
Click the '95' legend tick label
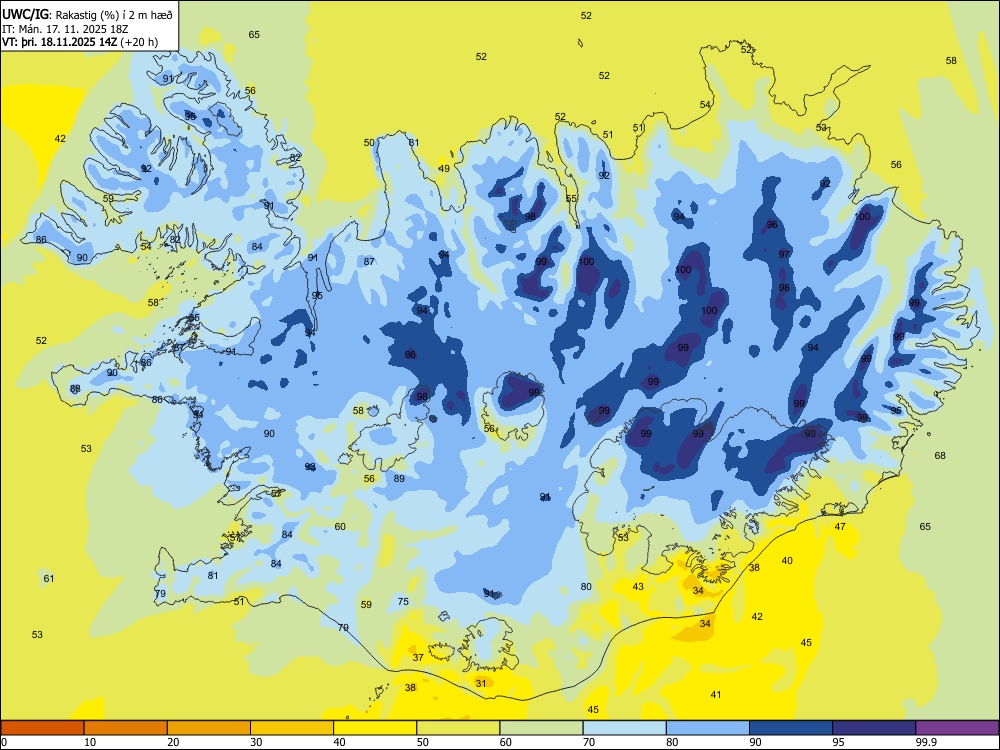click(837, 742)
